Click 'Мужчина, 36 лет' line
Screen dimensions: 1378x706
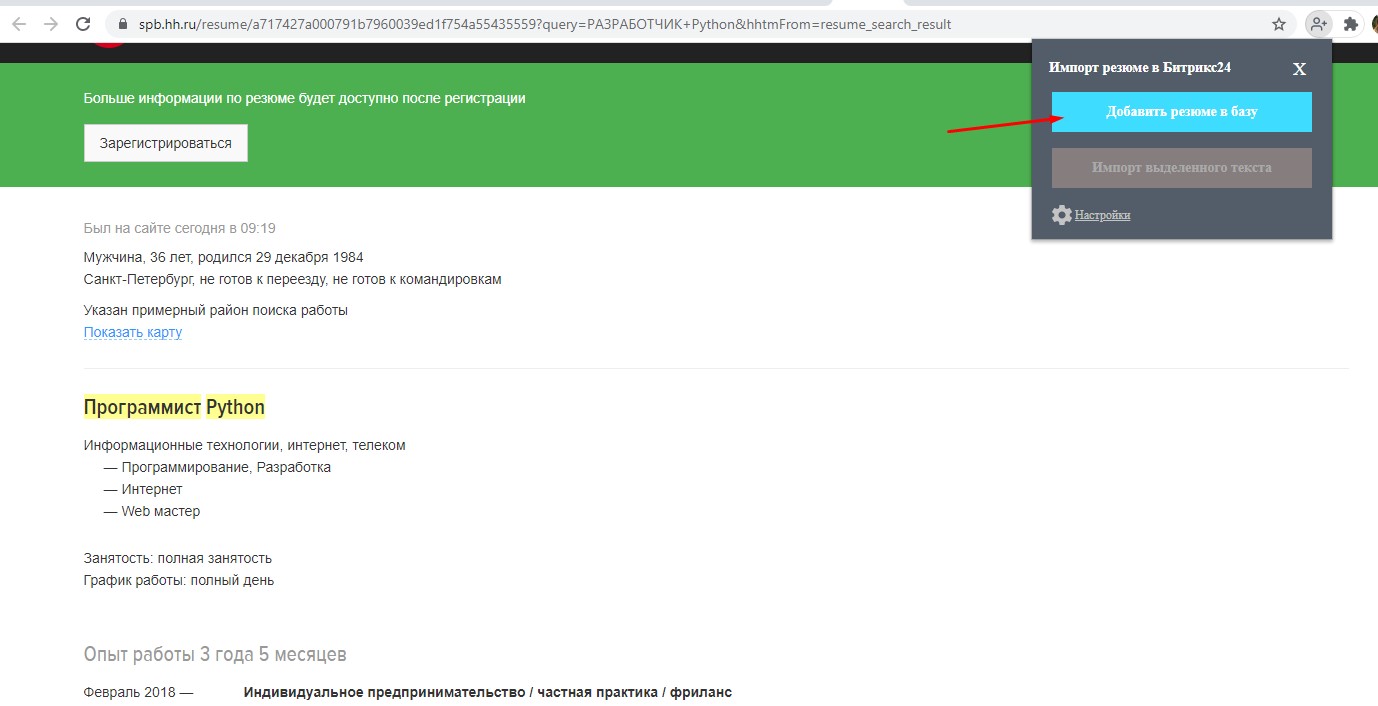click(223, 257)
